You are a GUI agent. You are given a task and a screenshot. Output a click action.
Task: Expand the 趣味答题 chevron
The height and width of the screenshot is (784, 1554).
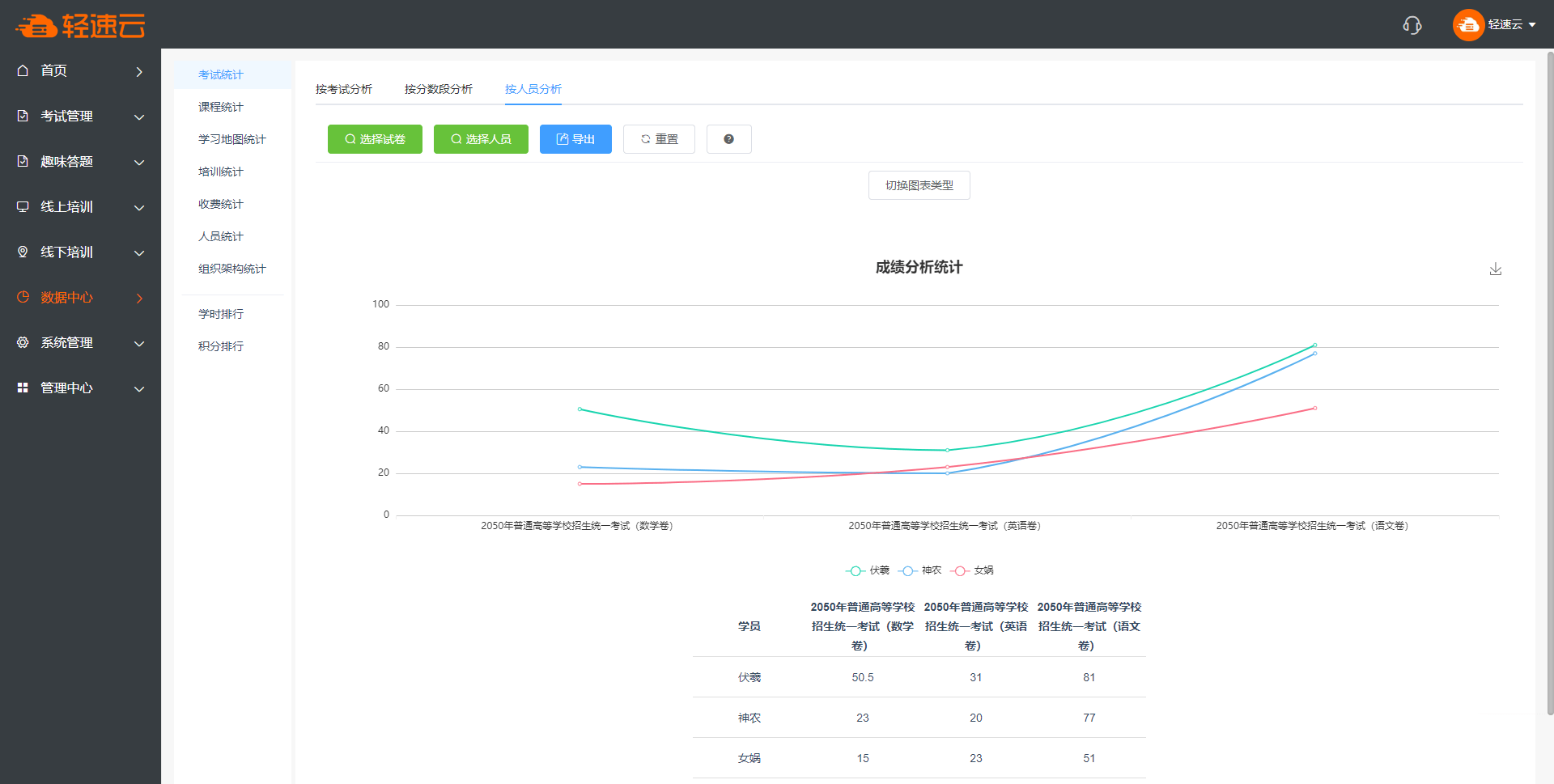[139, 162]
